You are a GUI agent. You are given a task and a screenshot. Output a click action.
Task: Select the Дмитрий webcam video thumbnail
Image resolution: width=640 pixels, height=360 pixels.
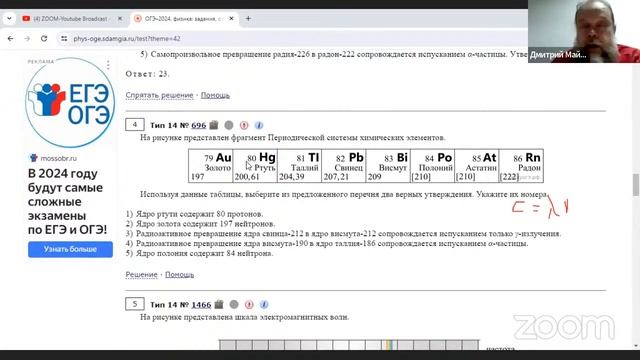coord(584,31)
